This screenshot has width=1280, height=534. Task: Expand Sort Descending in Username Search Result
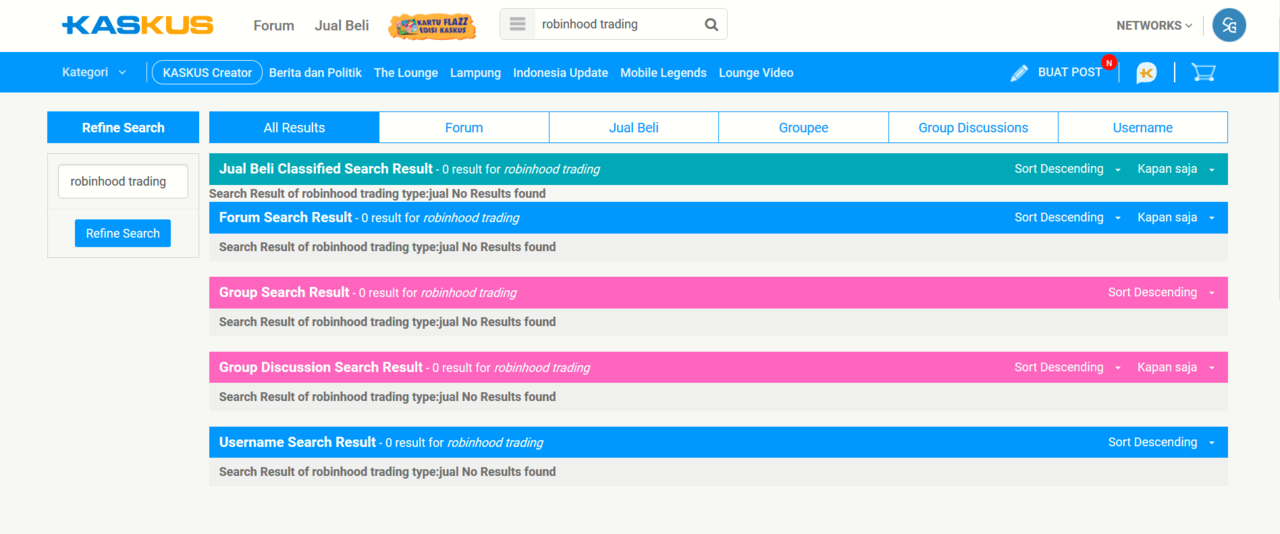coord(1160,442)
